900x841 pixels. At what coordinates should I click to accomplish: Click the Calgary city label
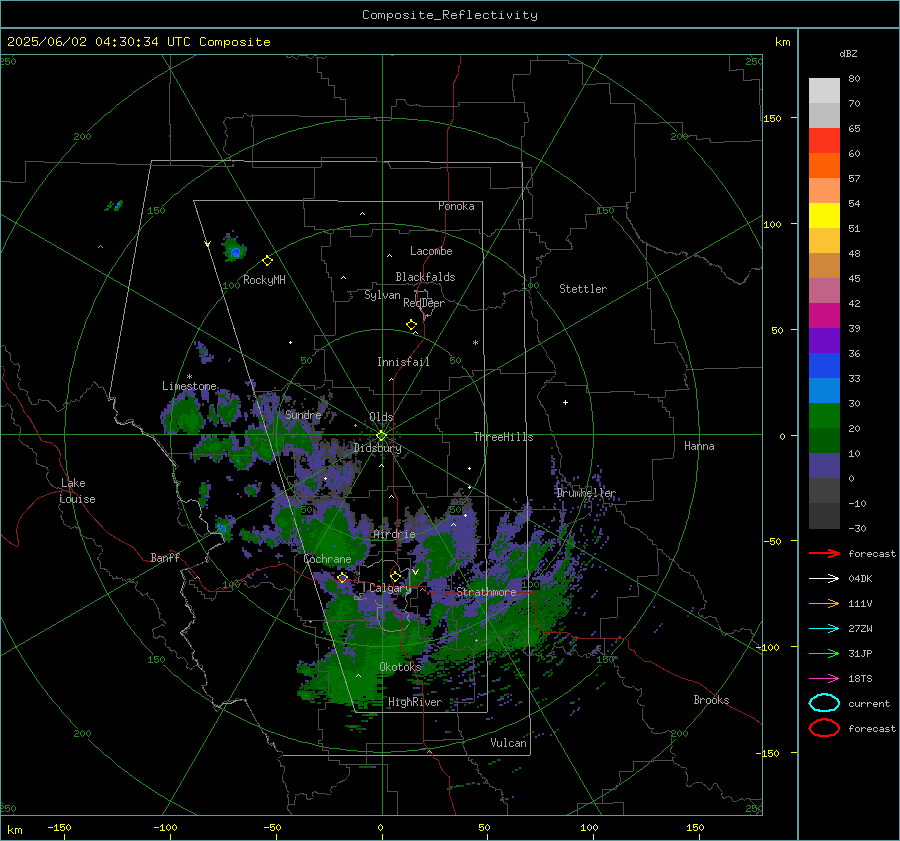[390, 588]
